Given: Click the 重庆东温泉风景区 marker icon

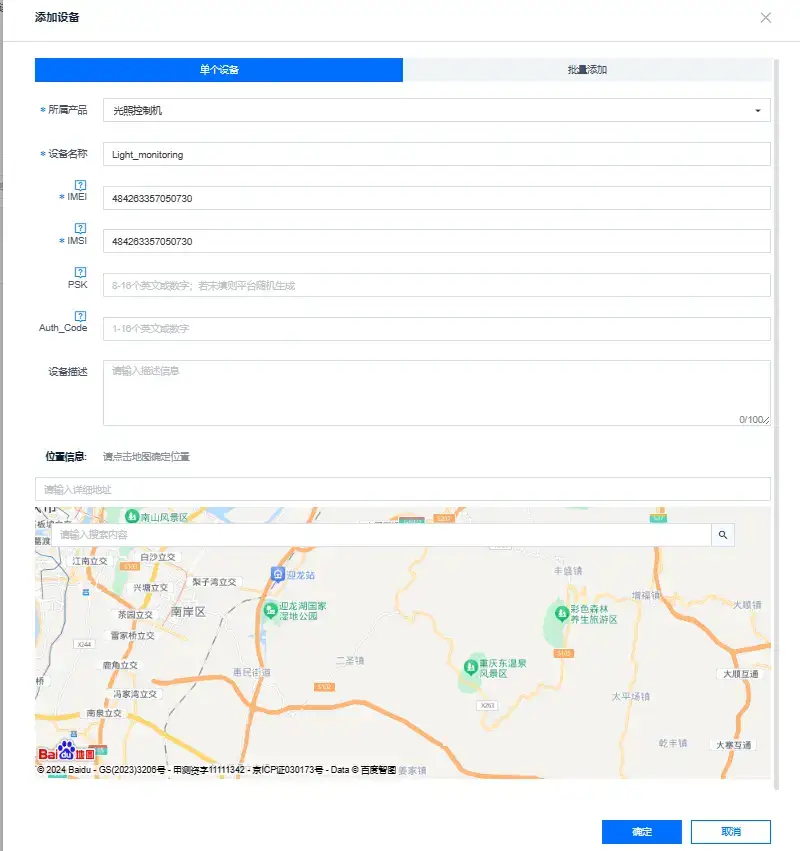Looking at the screenshot, I should click(470, 666).
